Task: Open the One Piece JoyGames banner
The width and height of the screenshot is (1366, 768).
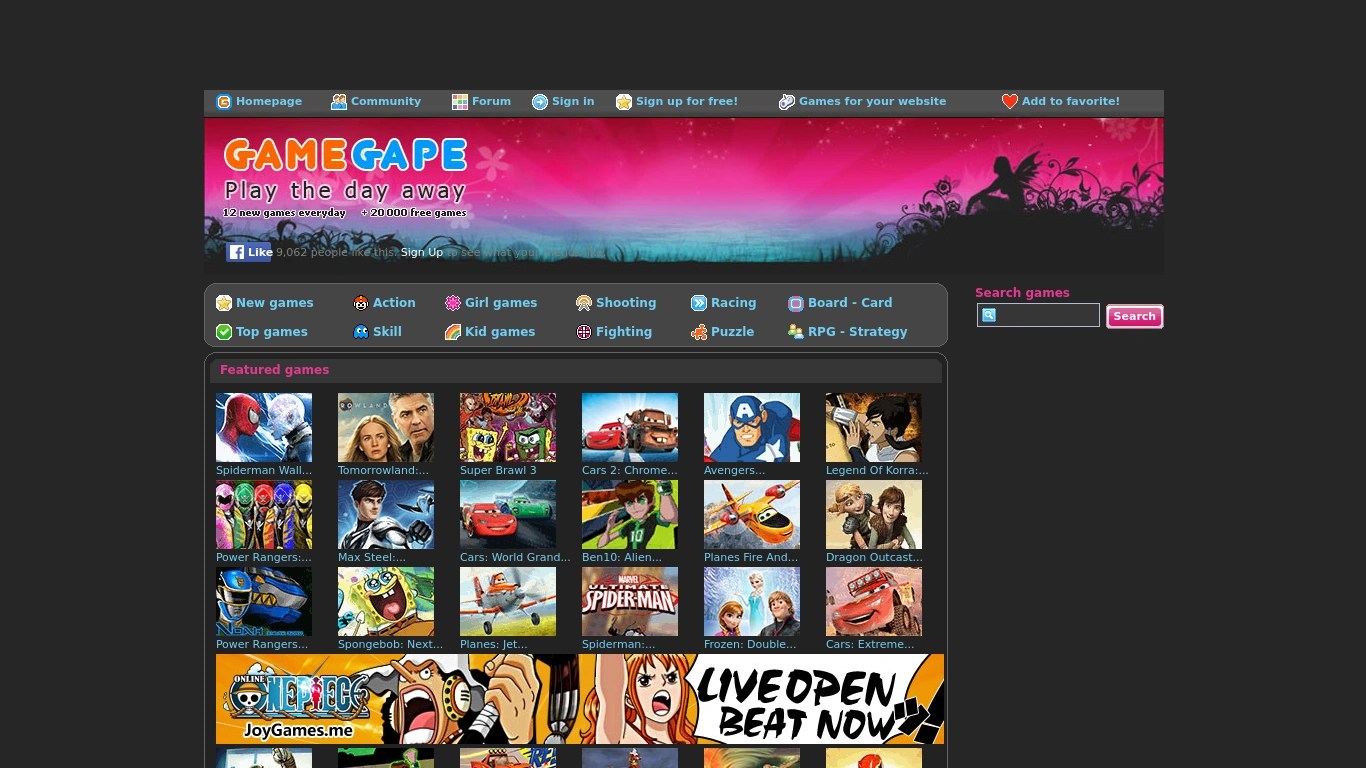Action: coord(580,699)
